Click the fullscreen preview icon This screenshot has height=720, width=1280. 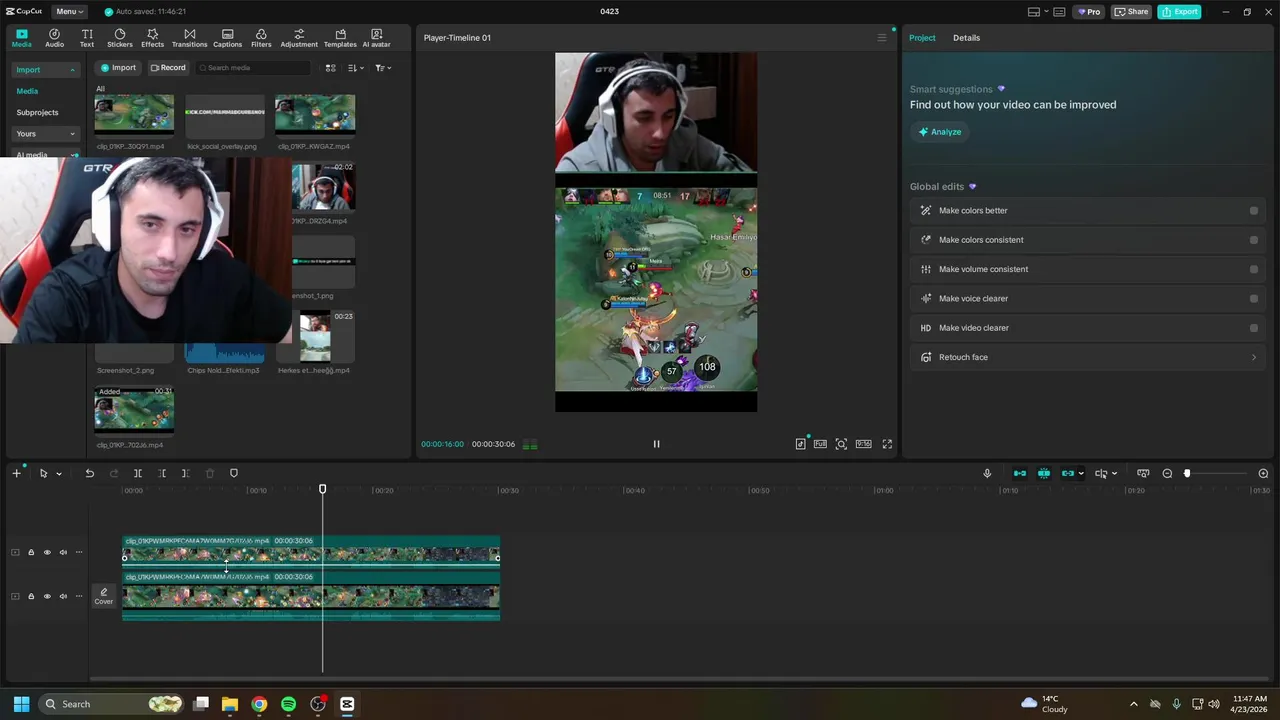point(887,444)
